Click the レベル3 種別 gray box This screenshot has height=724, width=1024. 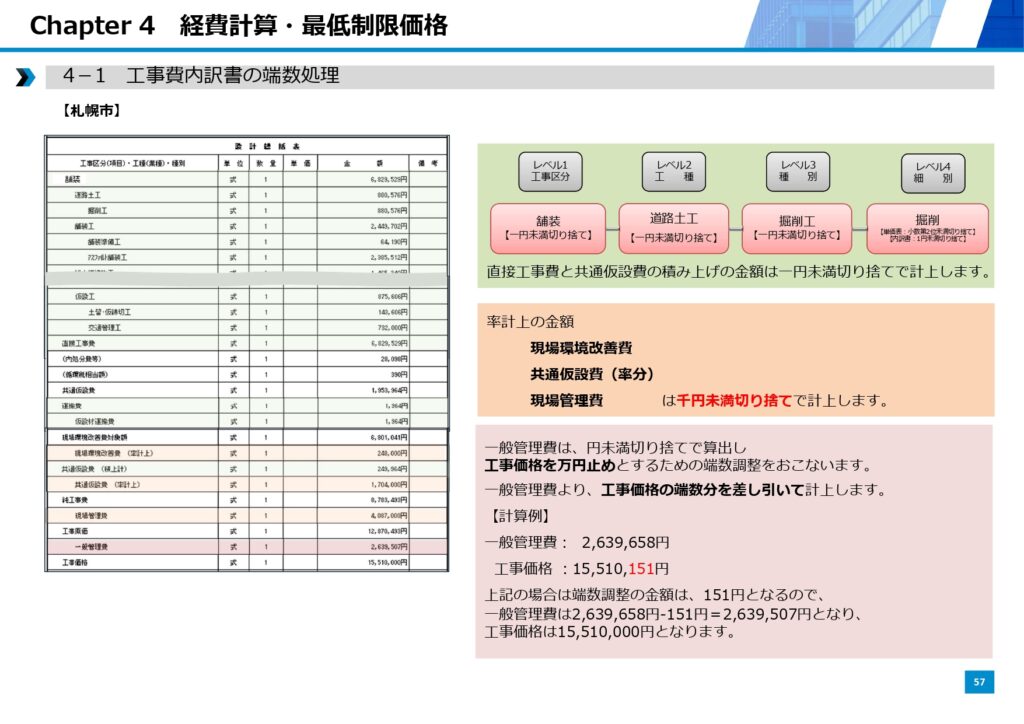[x=797, y=171]
